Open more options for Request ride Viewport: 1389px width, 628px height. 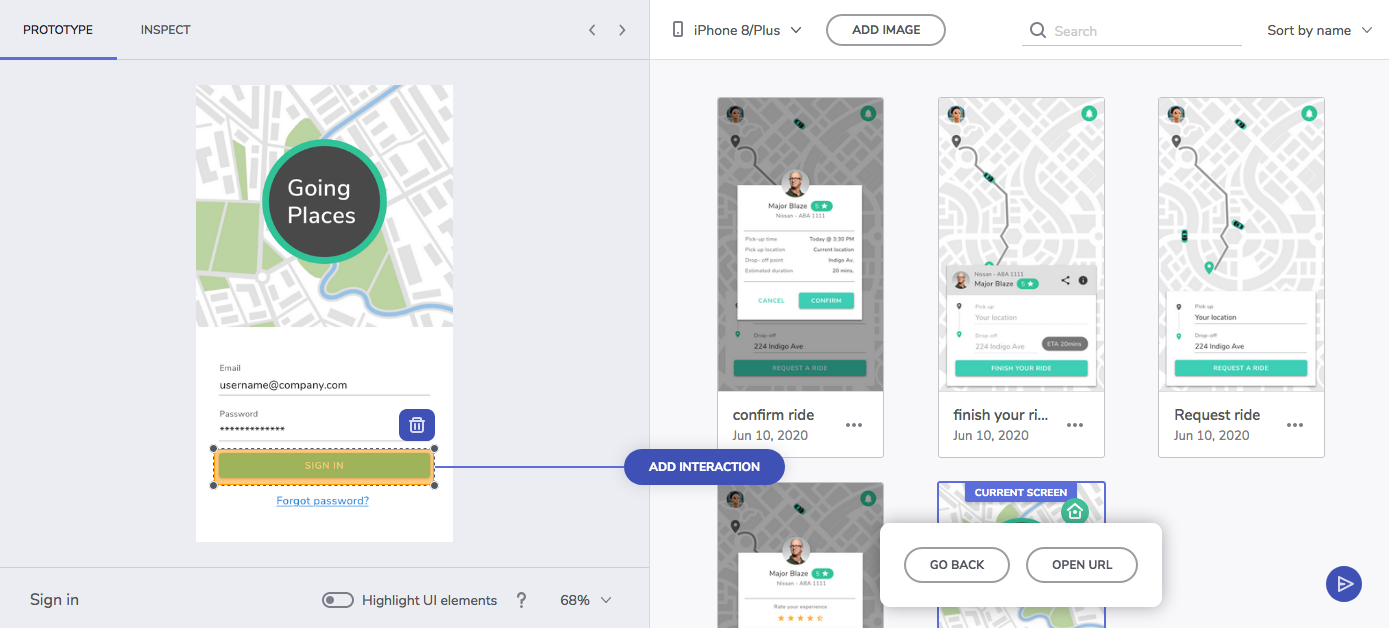[x=1295, y=425]
